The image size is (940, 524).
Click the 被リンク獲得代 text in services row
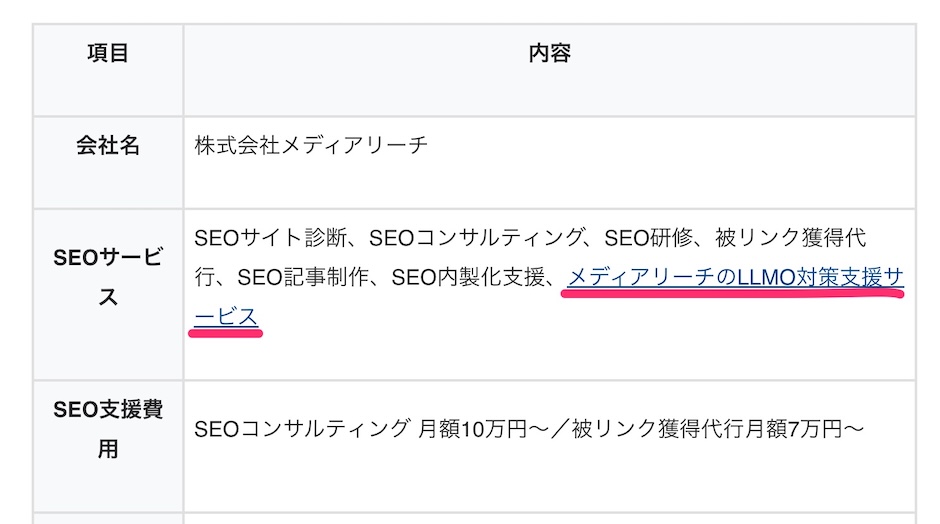tap(791, 238)
